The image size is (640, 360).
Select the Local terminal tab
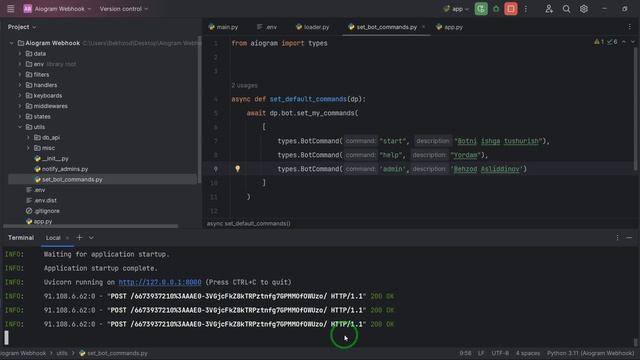[53, 238]
